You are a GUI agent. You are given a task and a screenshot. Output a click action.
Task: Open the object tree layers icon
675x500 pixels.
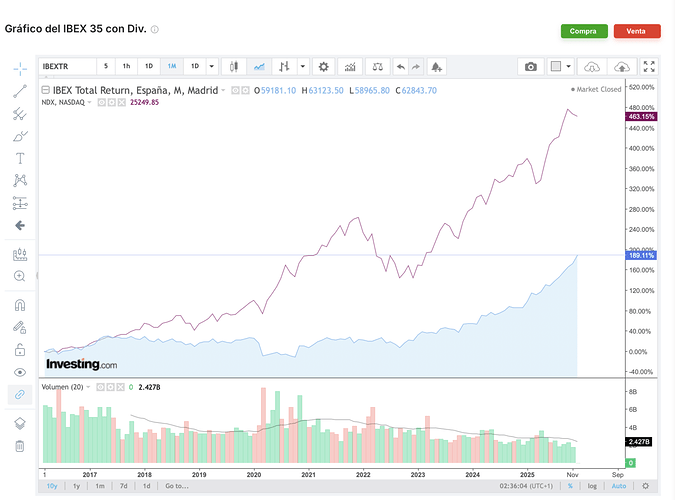pos(20,423)
